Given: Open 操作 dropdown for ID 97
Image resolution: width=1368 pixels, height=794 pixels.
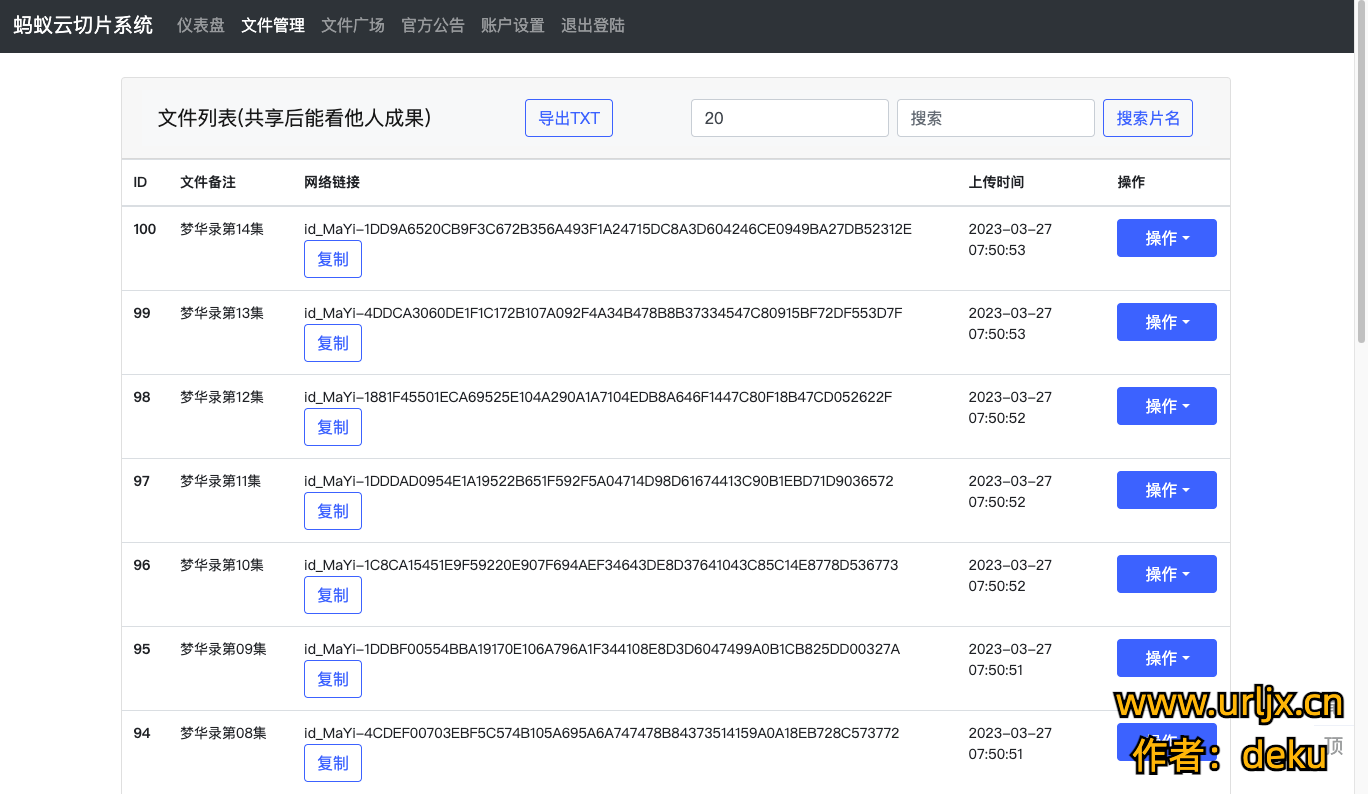Looking at the screenshot, I should pos(1167,490).
